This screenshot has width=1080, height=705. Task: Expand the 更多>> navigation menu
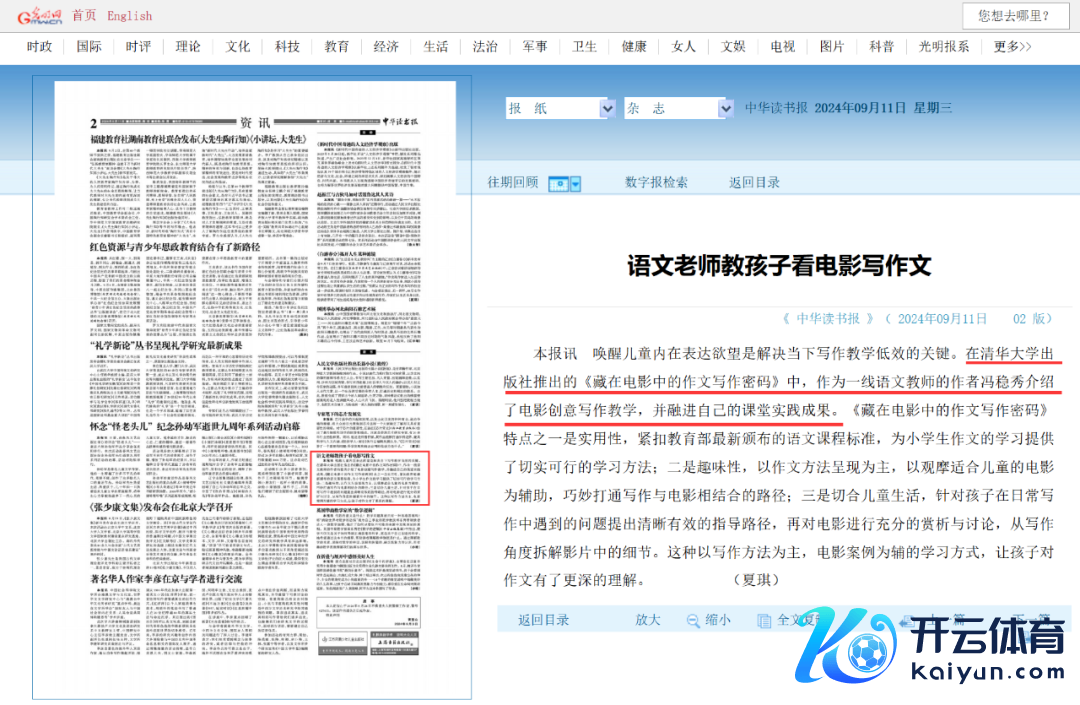pyautogui.click(x=1012, y=47)
